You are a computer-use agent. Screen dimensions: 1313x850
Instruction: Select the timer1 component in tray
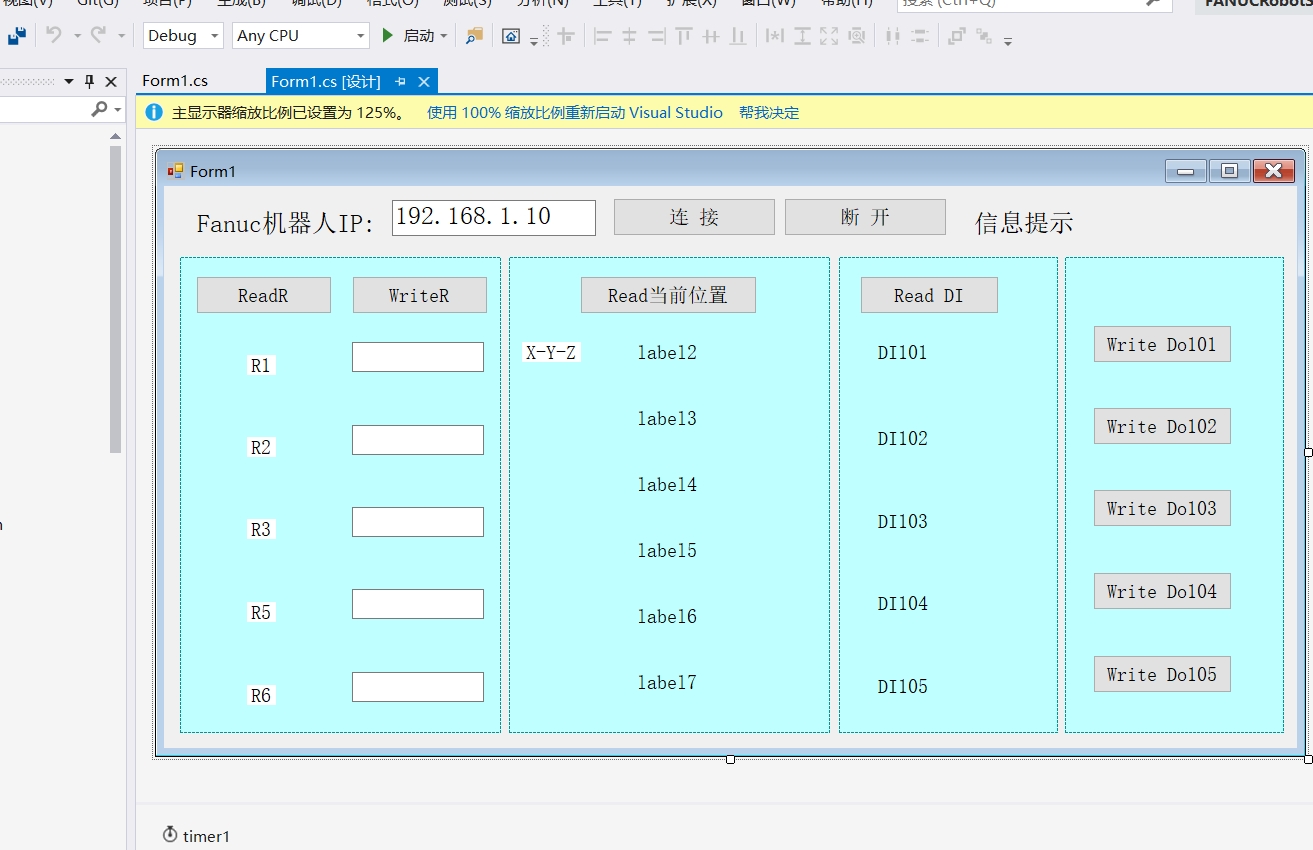pyautogui.click(x=196, y=835)
